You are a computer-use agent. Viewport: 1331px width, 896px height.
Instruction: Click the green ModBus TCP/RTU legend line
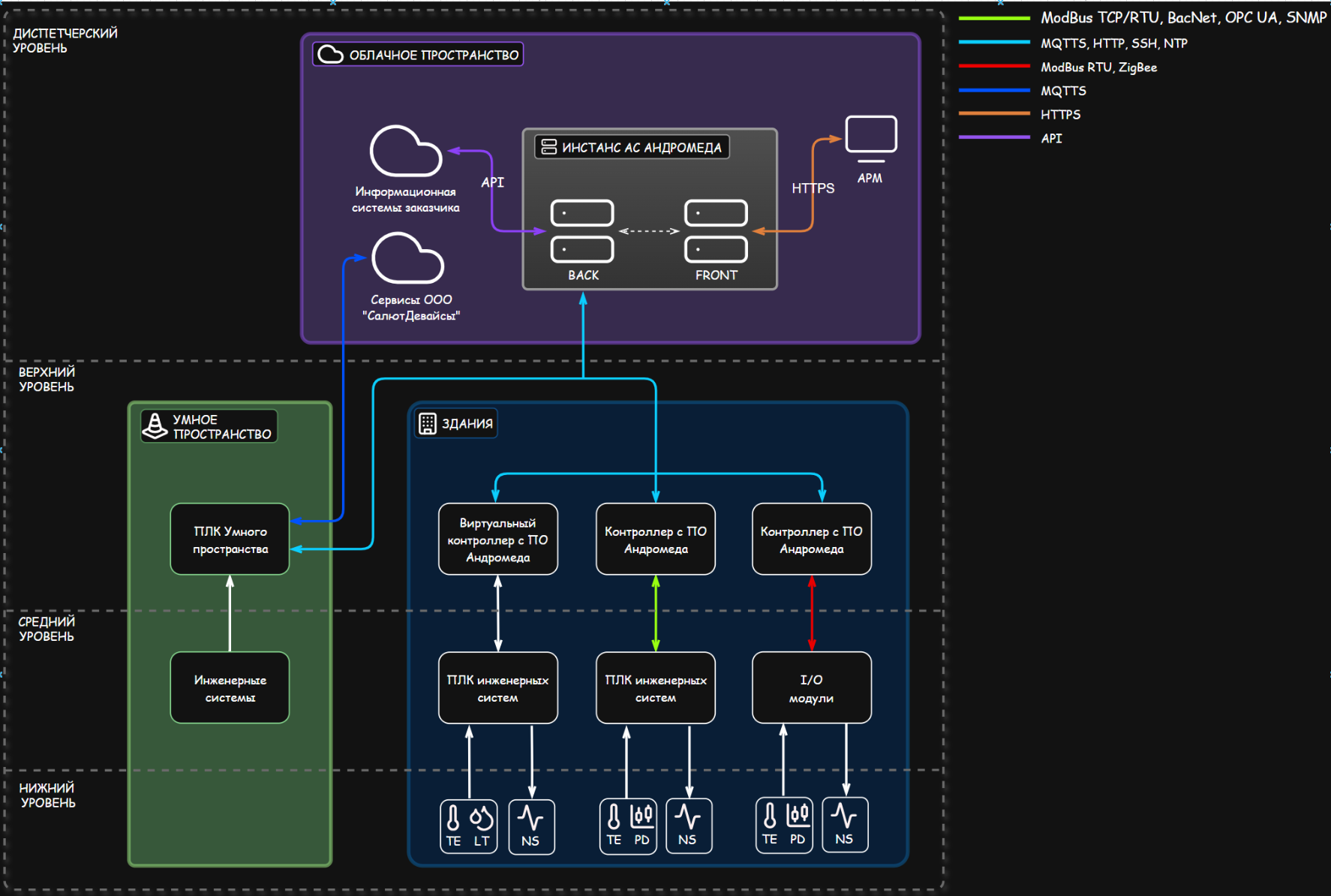click(994, 18)
